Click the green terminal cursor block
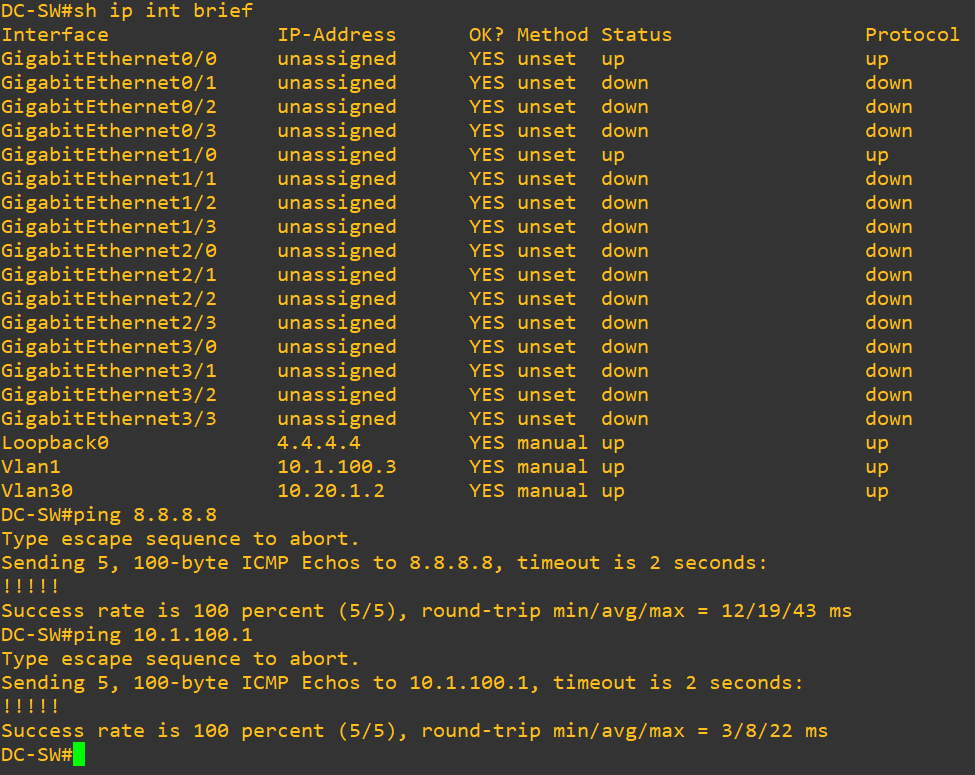 tap(79, 755)
